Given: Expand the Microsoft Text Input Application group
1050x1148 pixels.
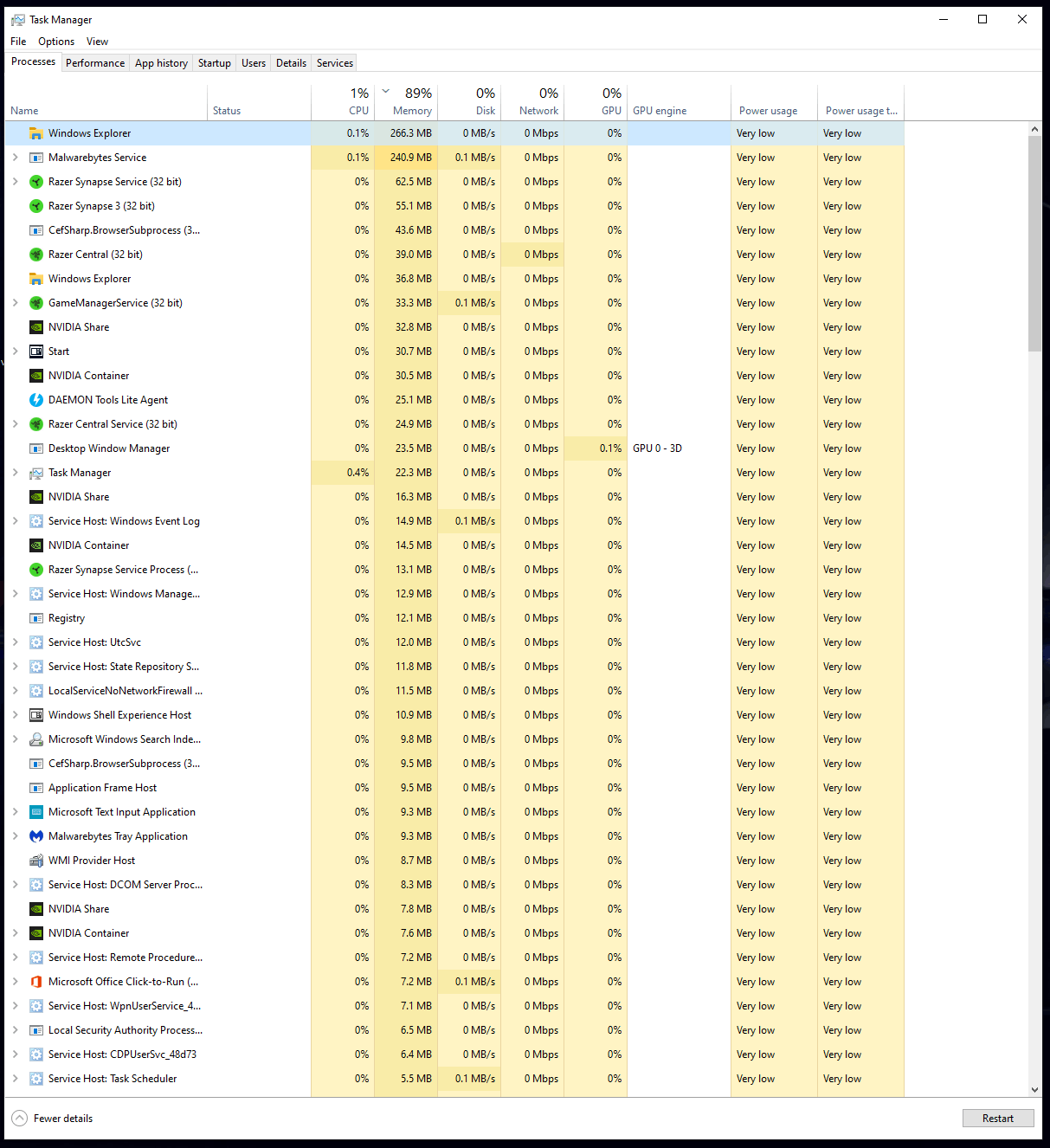Looking at the screenshot, I should [15, 812].
